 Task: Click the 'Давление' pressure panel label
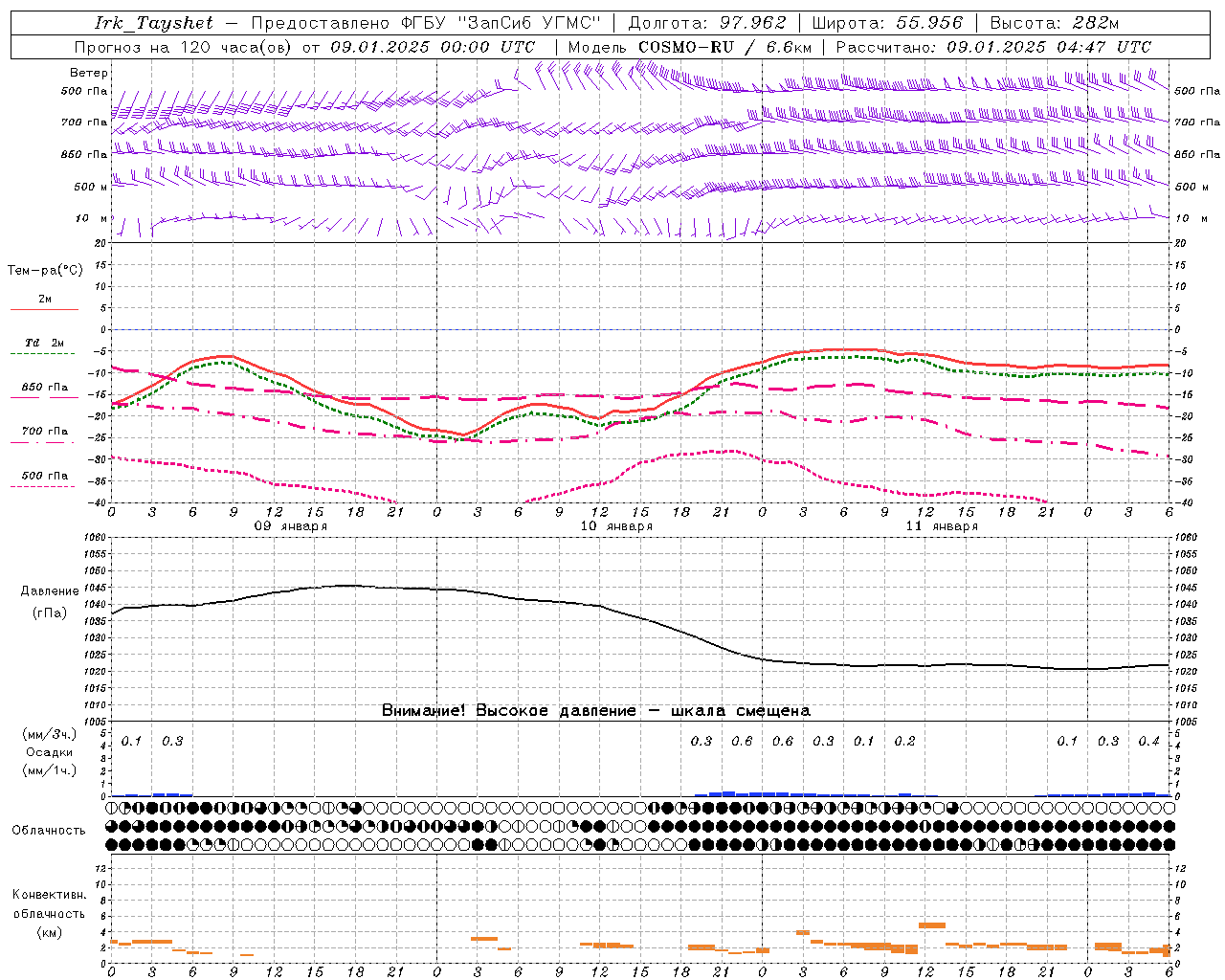[x=50, y=591]
